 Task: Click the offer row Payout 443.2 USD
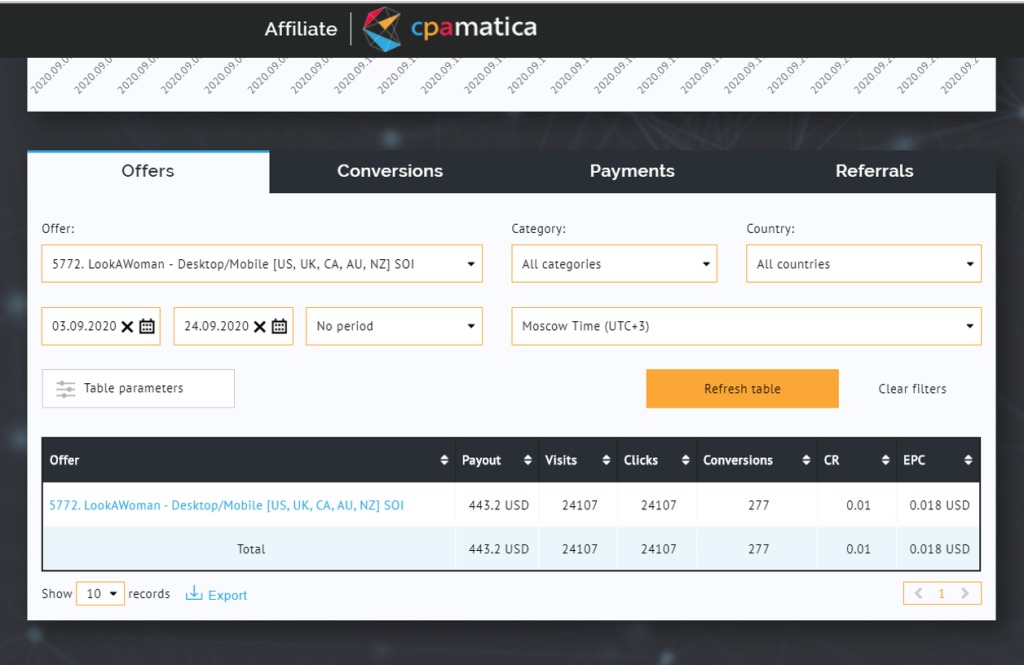[x=498, y=505]
